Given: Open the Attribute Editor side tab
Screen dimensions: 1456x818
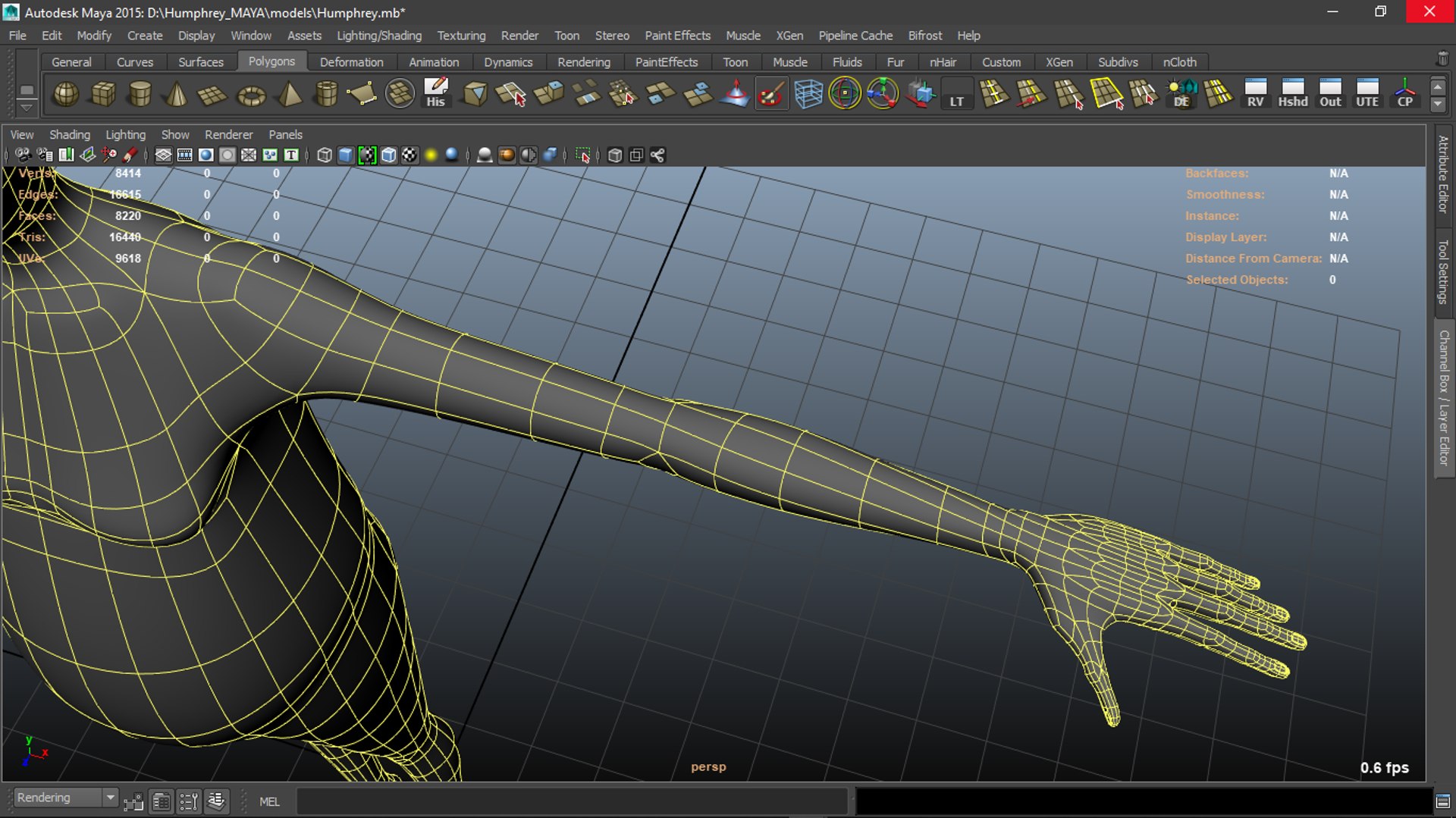Looking at the screenshot, I should (1443, 174).
